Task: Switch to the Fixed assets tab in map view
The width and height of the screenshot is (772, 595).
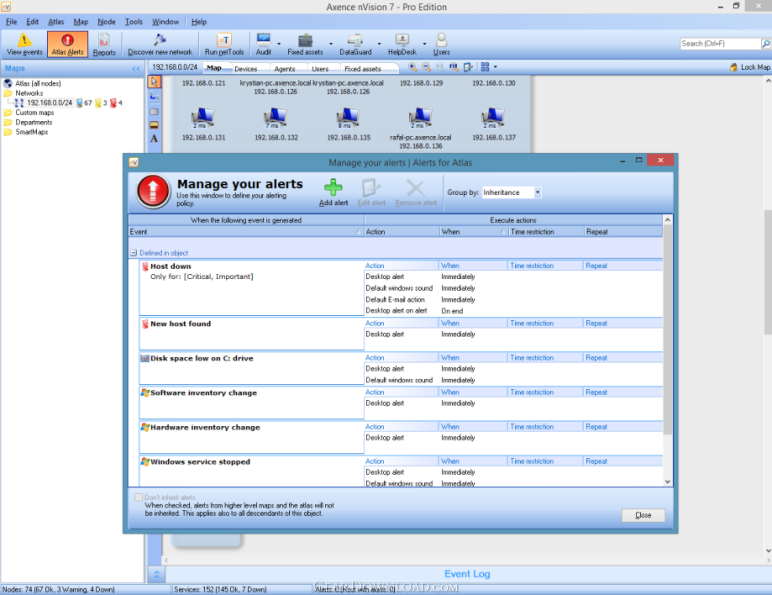Action: [363, 69]
